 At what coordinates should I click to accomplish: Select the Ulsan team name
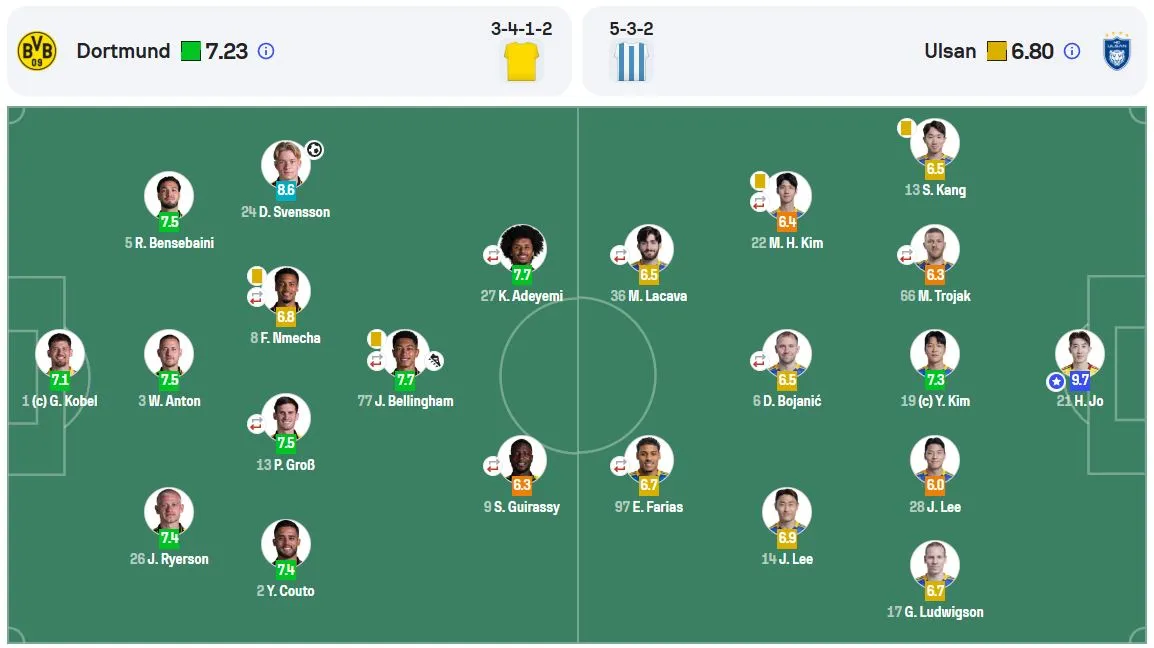(950, 51)
